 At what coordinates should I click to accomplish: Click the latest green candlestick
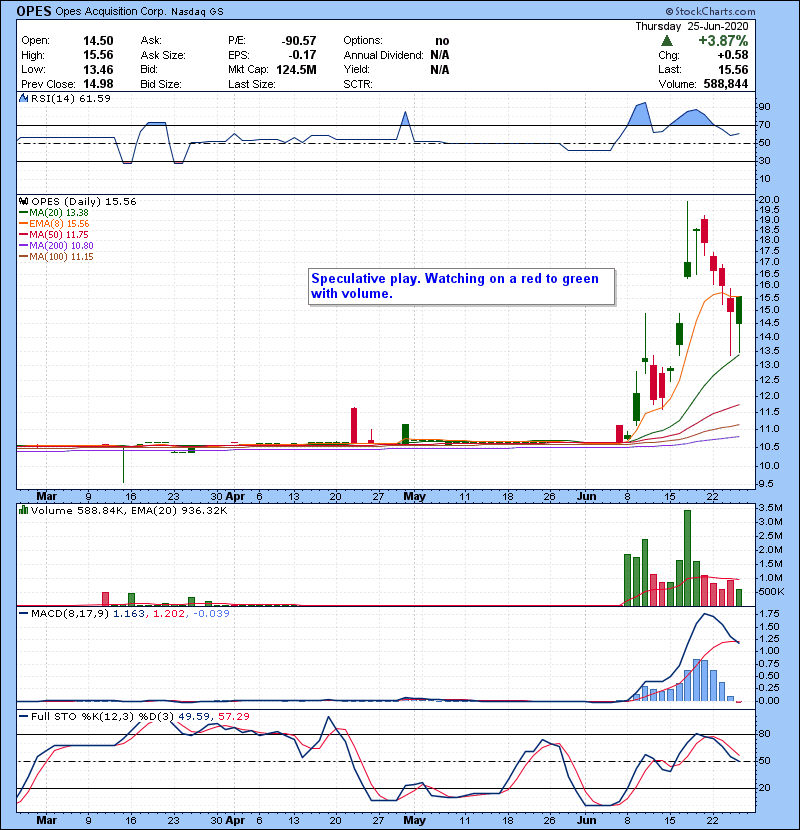[739, 310]
